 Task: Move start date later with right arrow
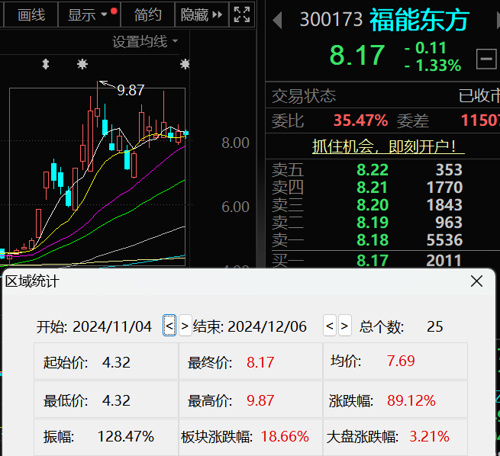[x=185, y=326]
